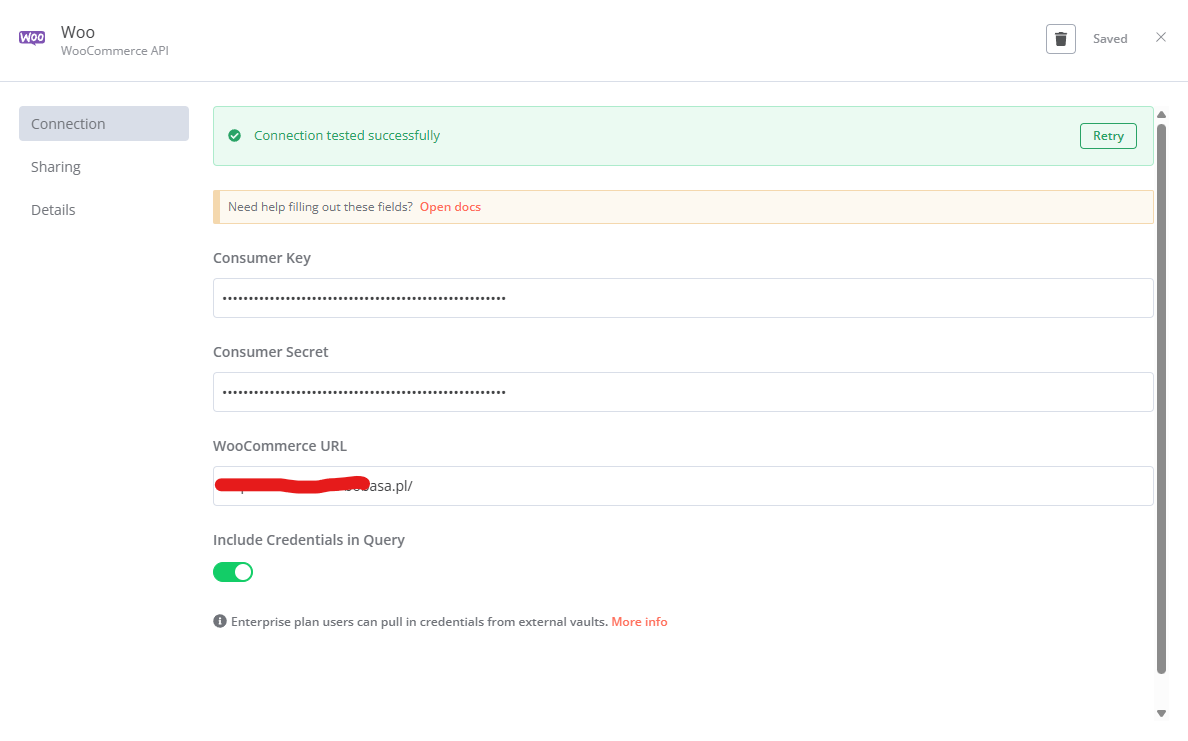This screenshot has width=1188, height=741.
Task: Open the Connection tab
Action: (x=104, y=124)
